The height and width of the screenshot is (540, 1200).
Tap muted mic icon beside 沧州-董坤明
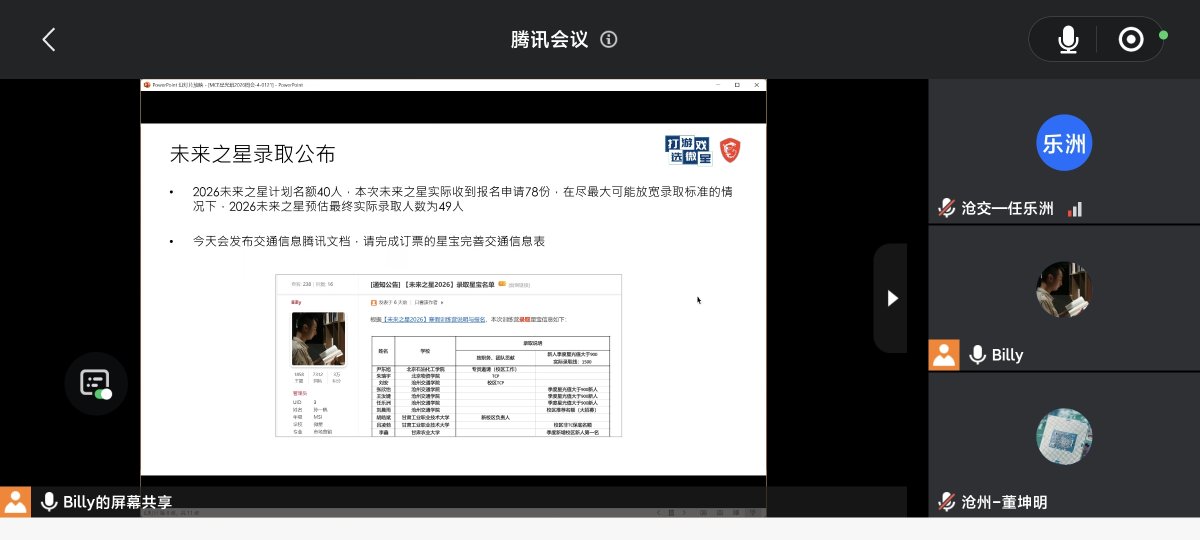(x=946, y=502)
